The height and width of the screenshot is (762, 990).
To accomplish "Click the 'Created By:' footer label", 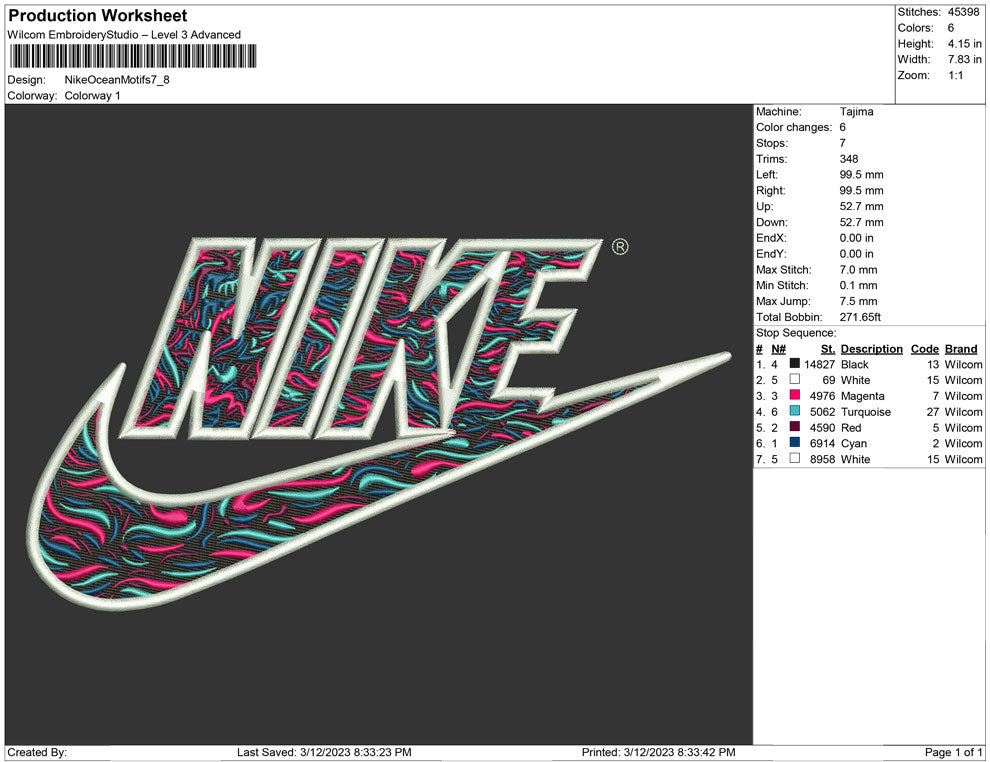I will point(37,751).
